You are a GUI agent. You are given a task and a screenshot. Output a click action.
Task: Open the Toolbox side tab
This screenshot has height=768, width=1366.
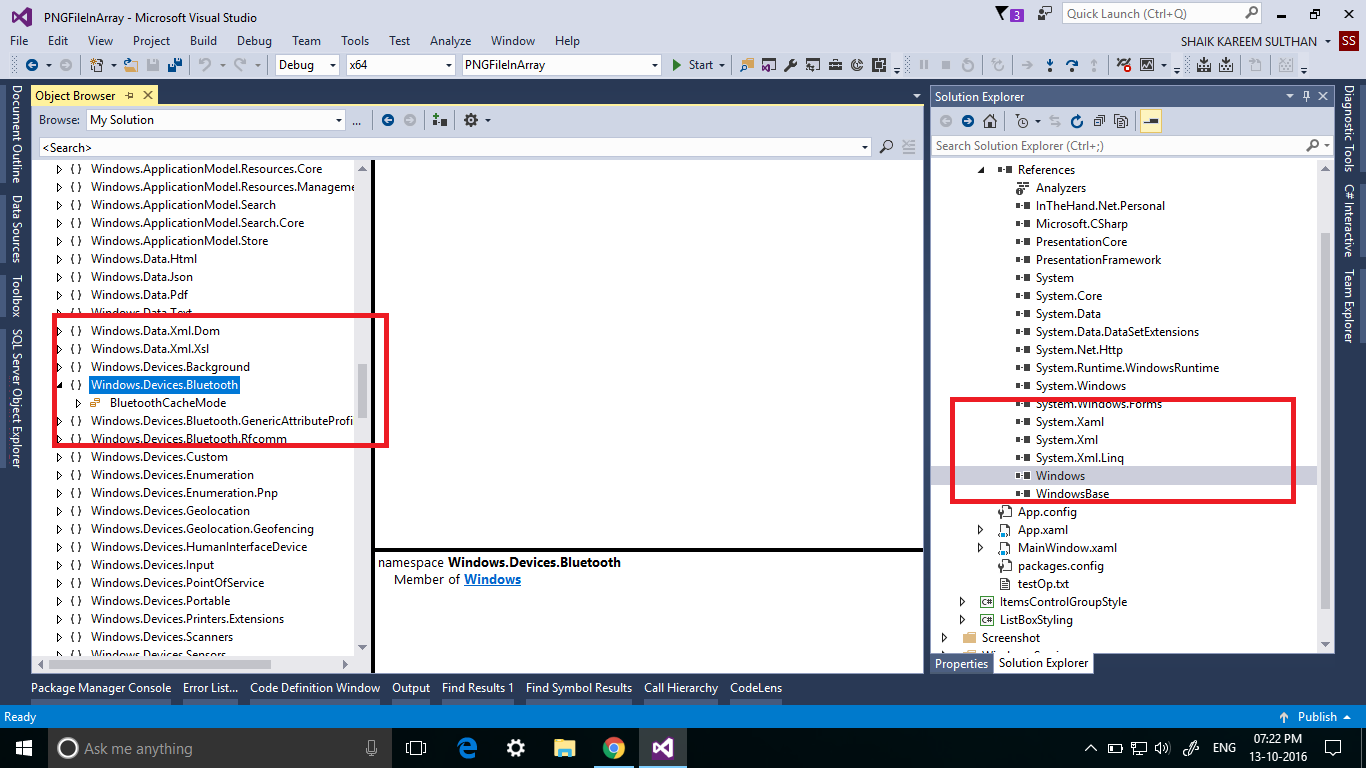pos(16,297)
